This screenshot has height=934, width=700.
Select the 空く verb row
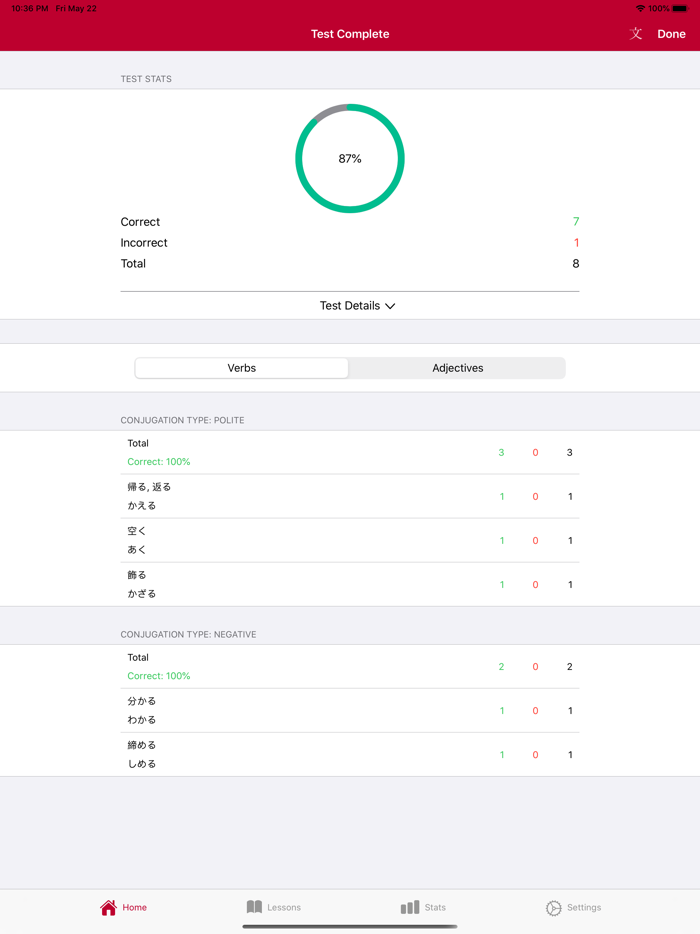click(x=350, y=540)
